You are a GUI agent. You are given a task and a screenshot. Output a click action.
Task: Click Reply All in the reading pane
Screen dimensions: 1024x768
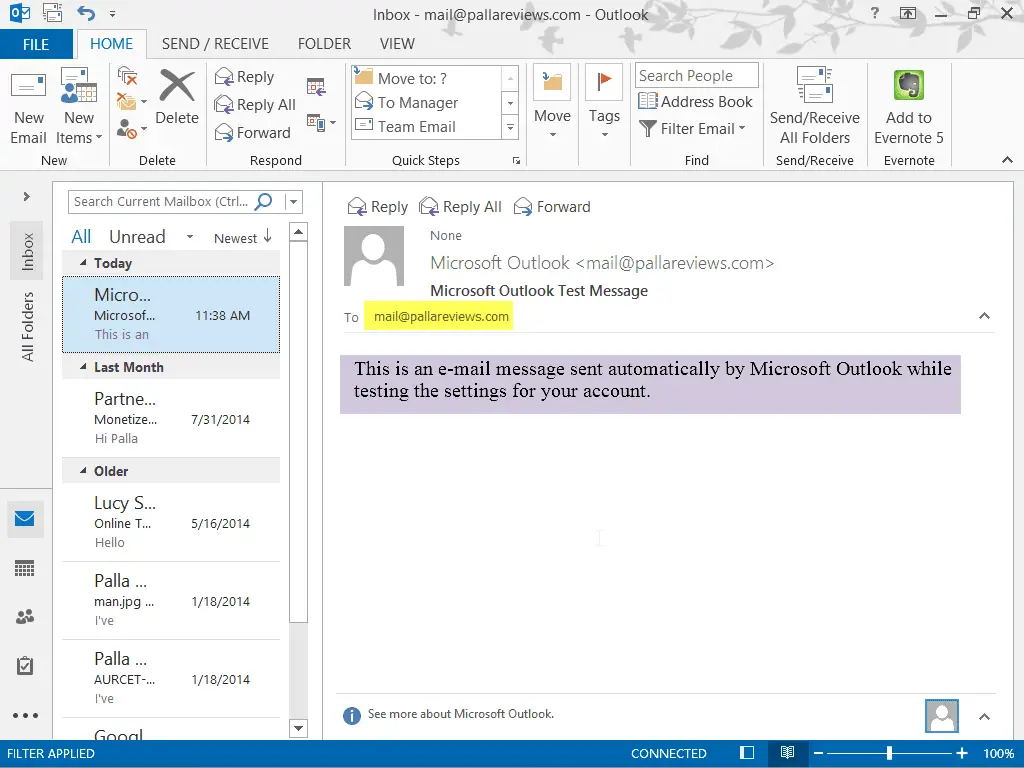tap(460, 207)
